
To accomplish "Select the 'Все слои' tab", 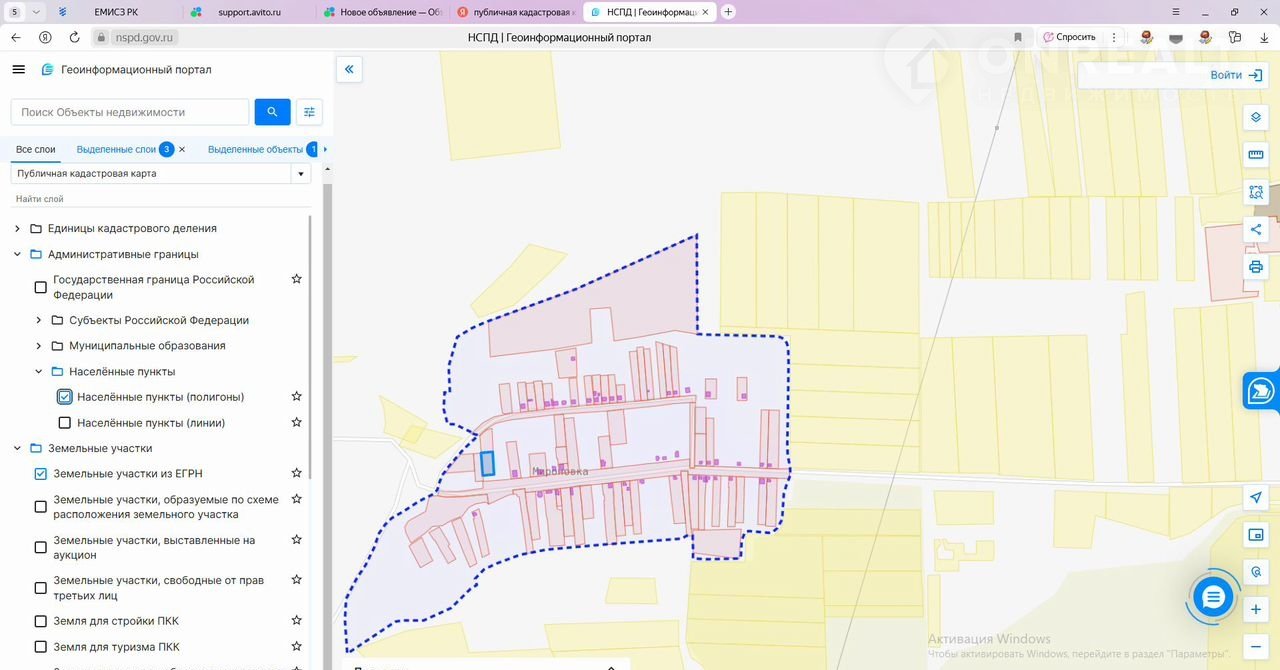I will pos(36,150).
